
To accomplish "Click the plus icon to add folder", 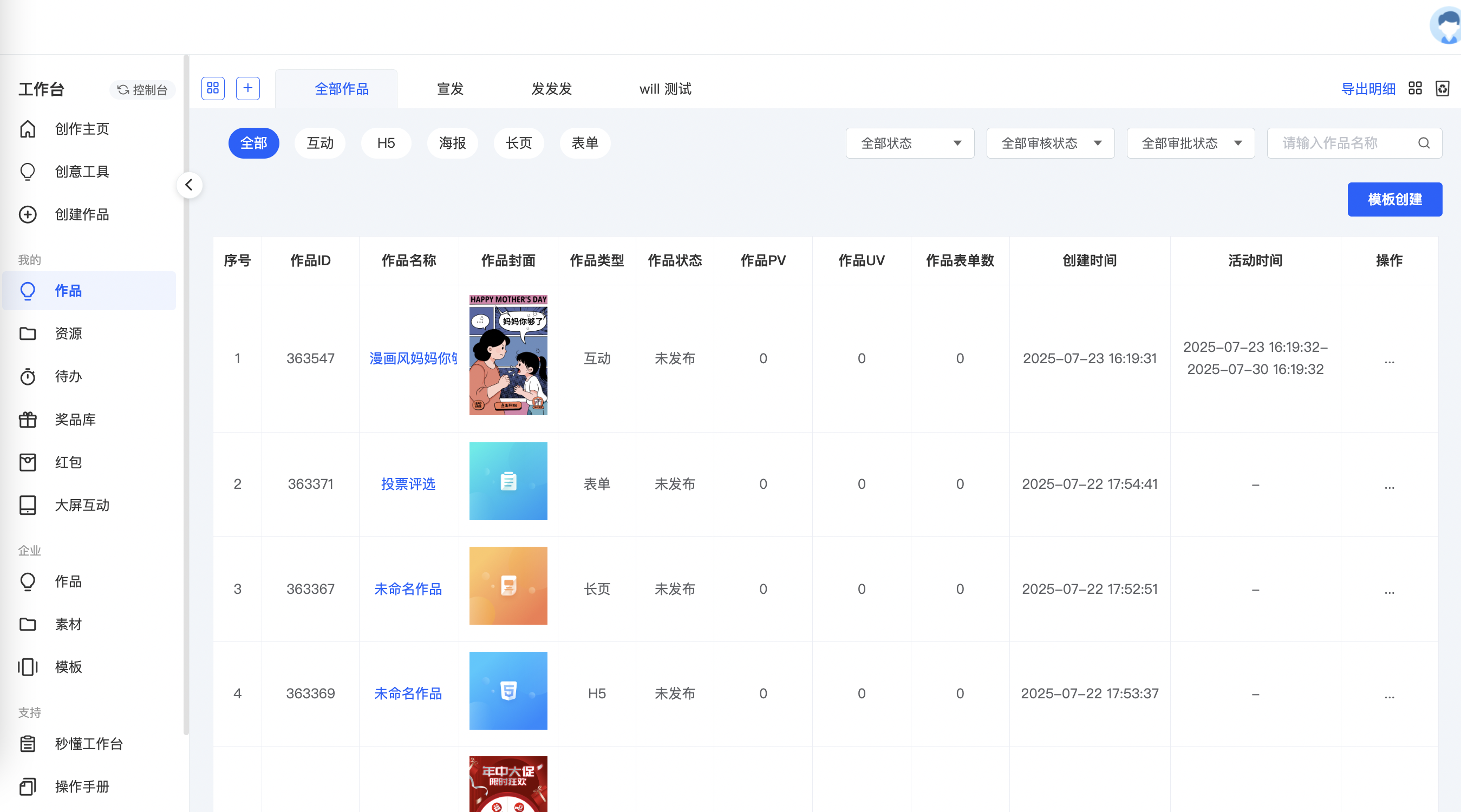I will click(248, 88).
